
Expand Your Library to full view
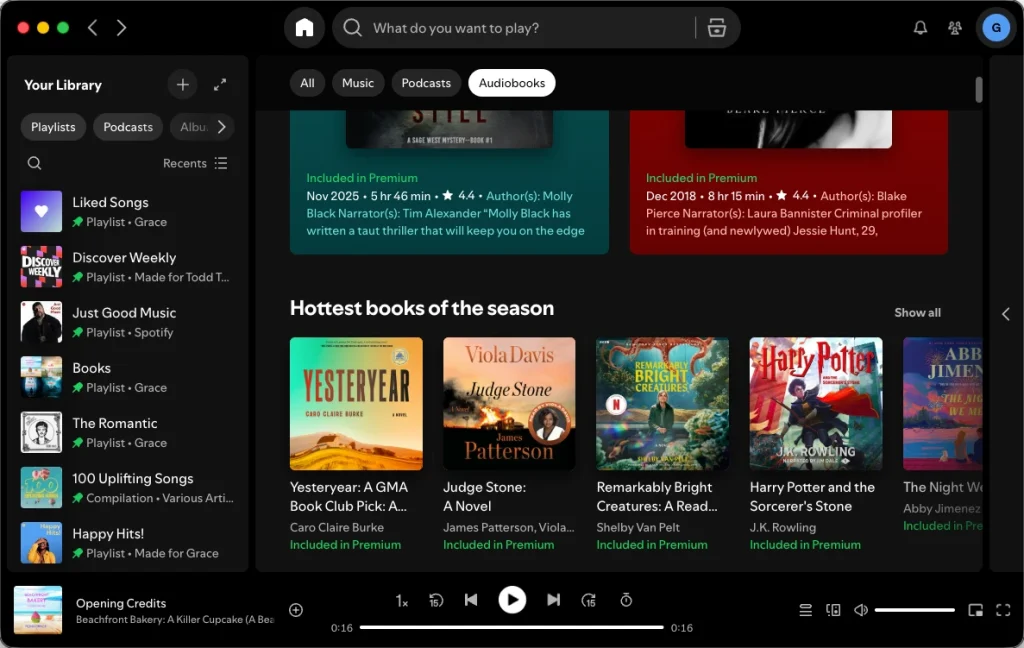click(x=220, y=85)
